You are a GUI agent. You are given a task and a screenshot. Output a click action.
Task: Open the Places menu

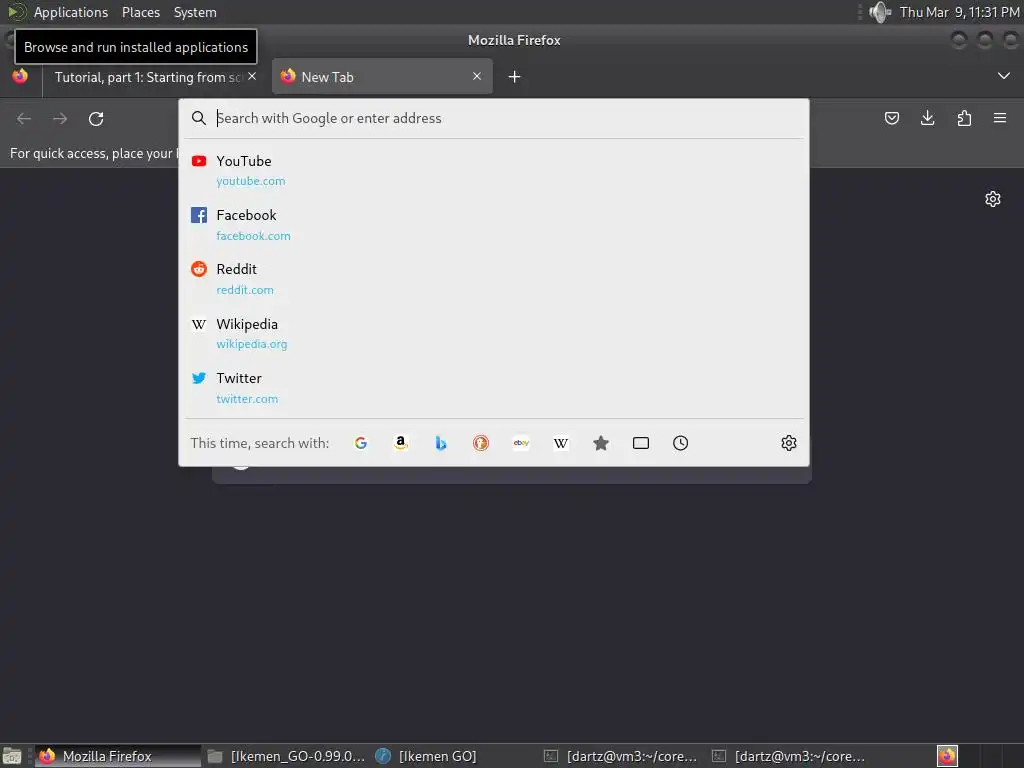coord(141,12)
